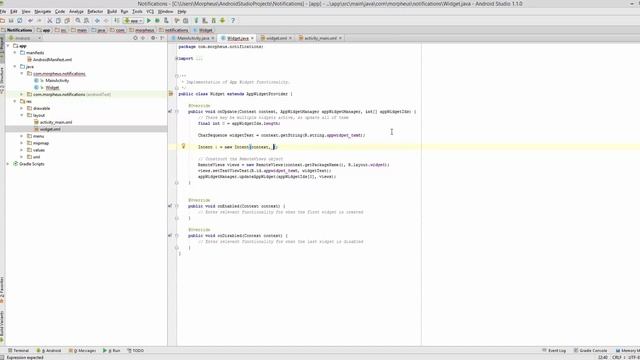Open the Navigate menu
The image size is (640, 360).
[x=42, y=11]
